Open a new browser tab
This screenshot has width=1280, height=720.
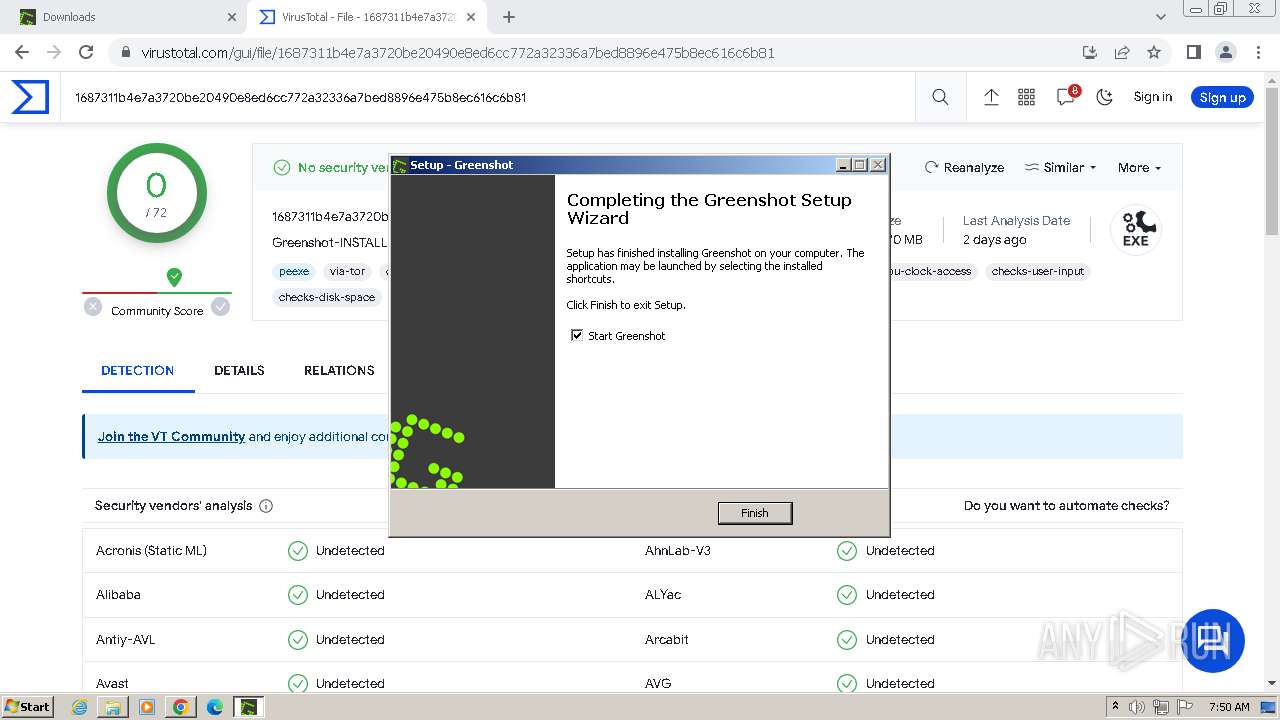point(509,17)
